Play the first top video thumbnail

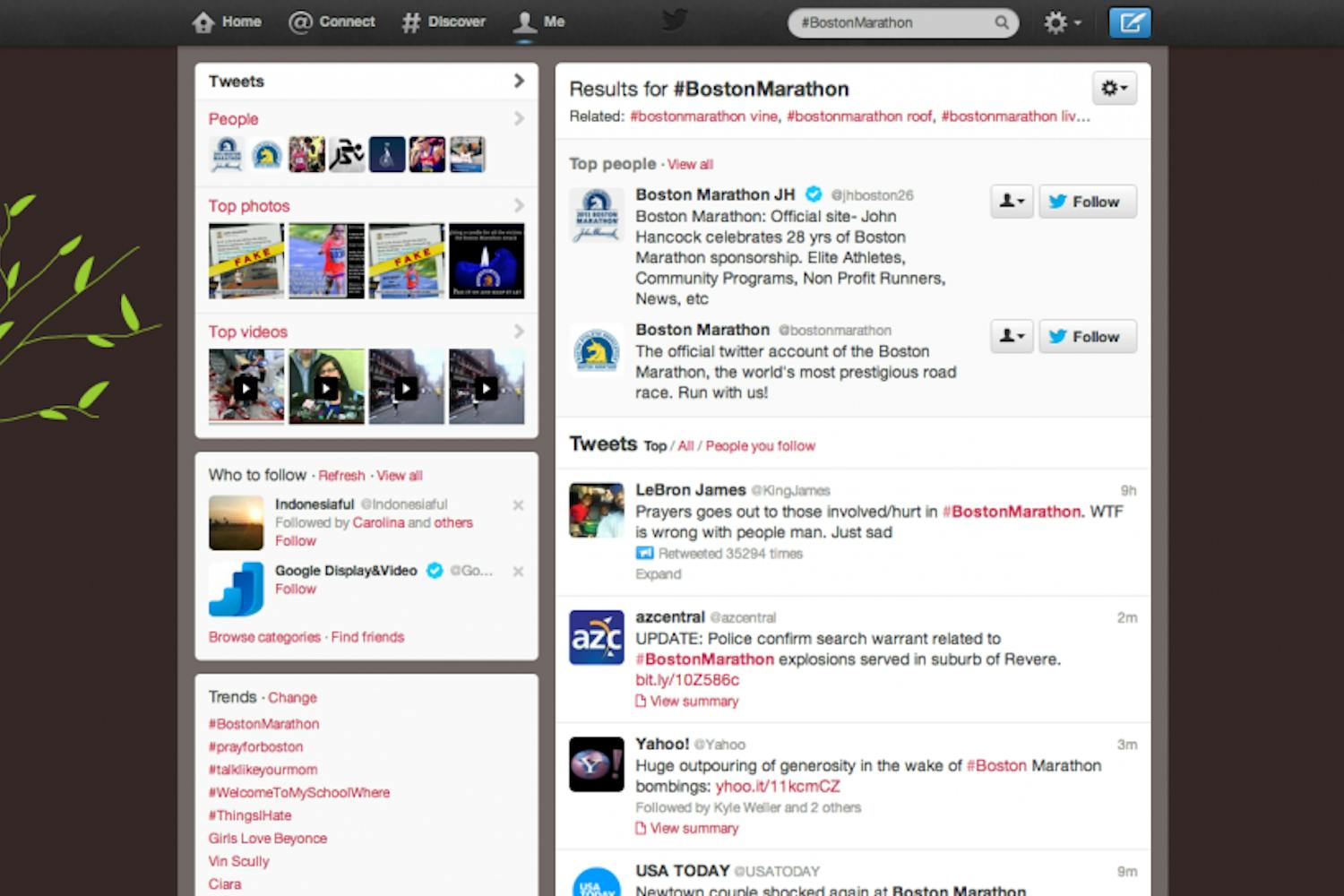(x=246, y=387)
